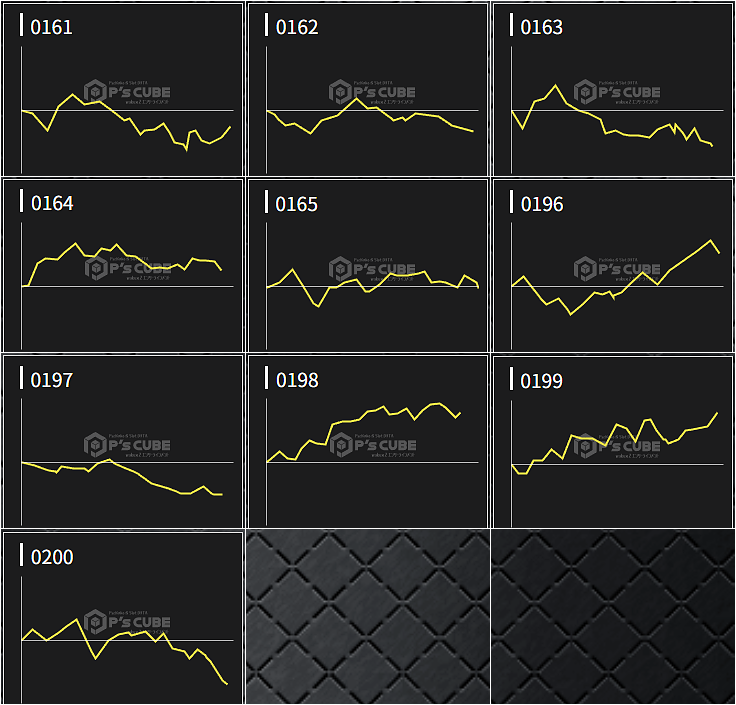Click the 0161 machine number label
Screen dimensions: 736x705
(x=52, y=27)
